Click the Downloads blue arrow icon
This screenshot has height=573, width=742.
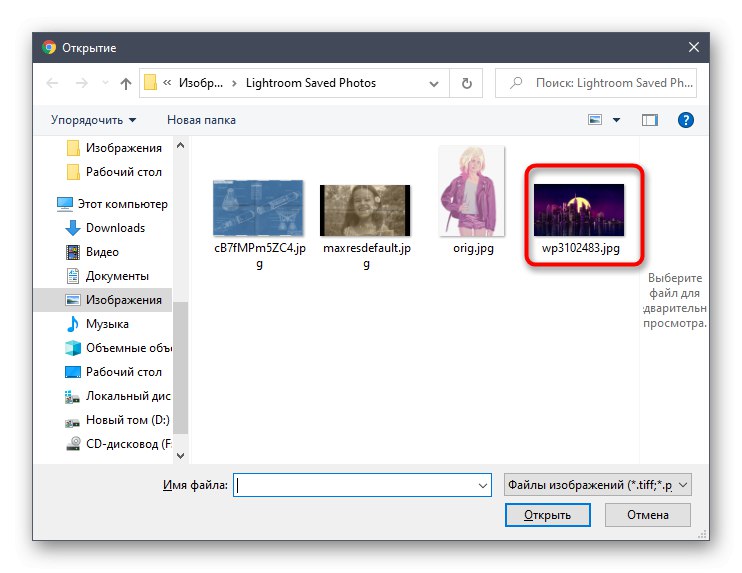pyautogui.click(x=73, y=228)
